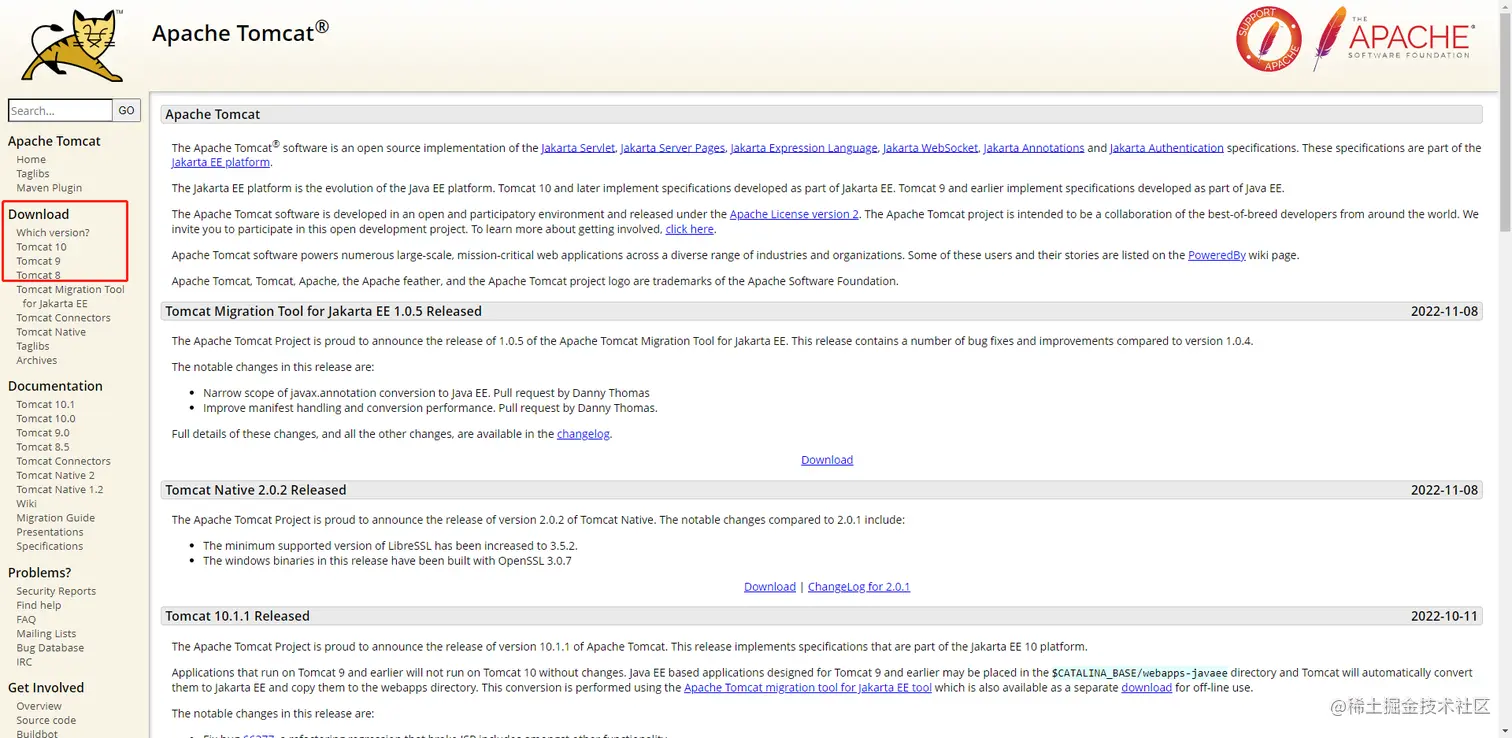1512x738 pixels.
Task: Focus the Search input field
Action: 60,110
